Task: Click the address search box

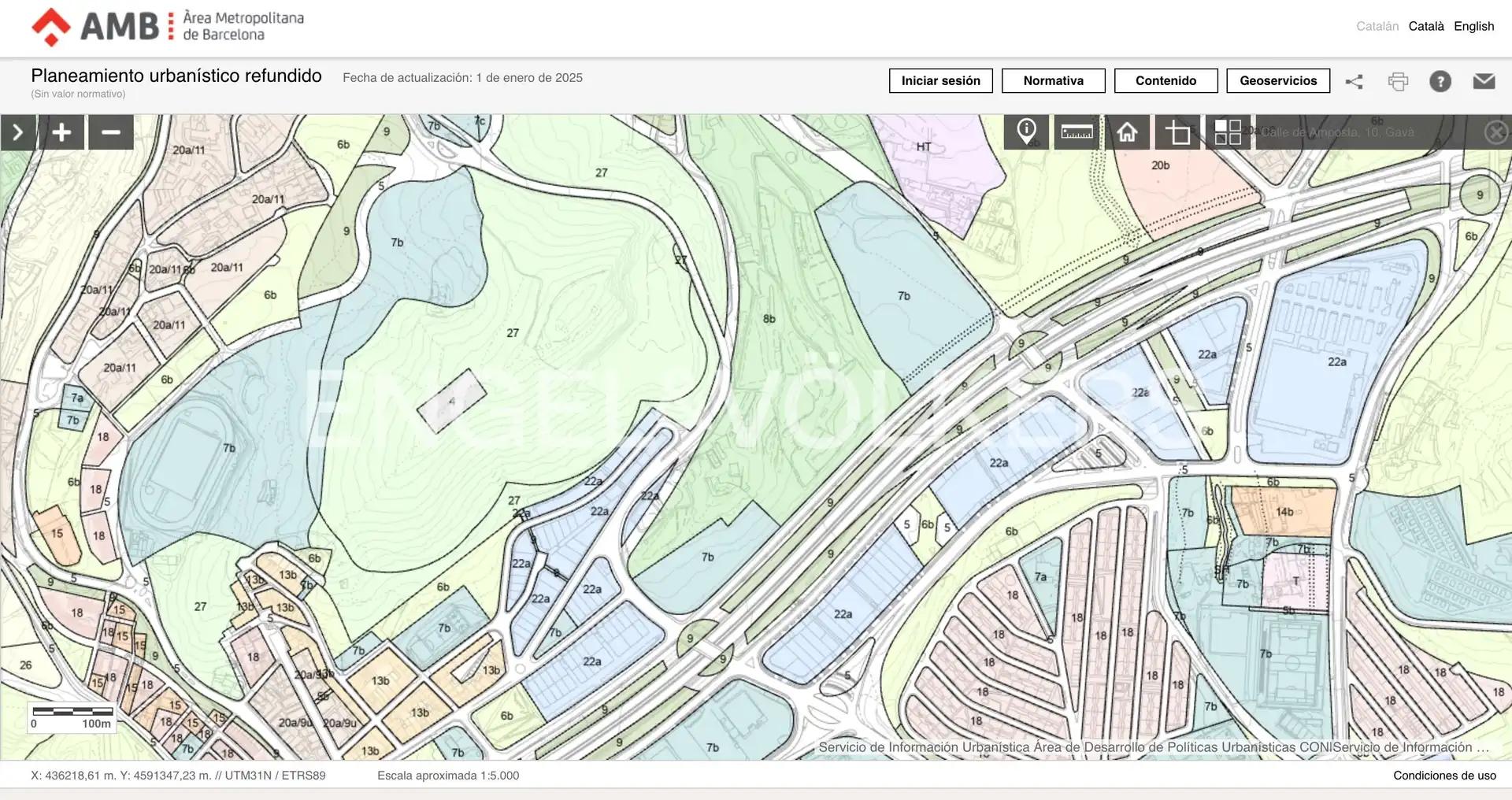Action: click(1368, 132)
